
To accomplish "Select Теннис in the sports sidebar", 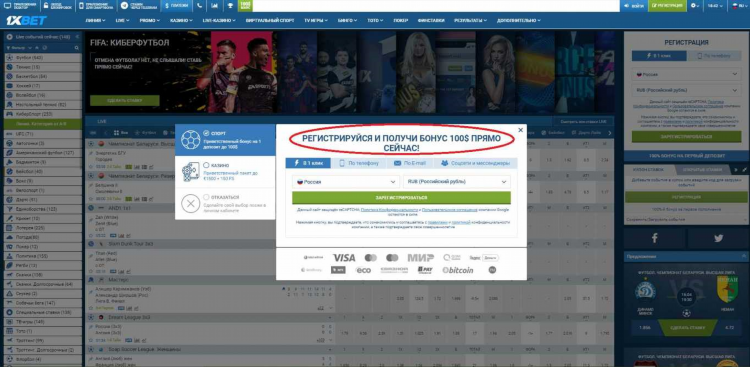I will [42, 67].
